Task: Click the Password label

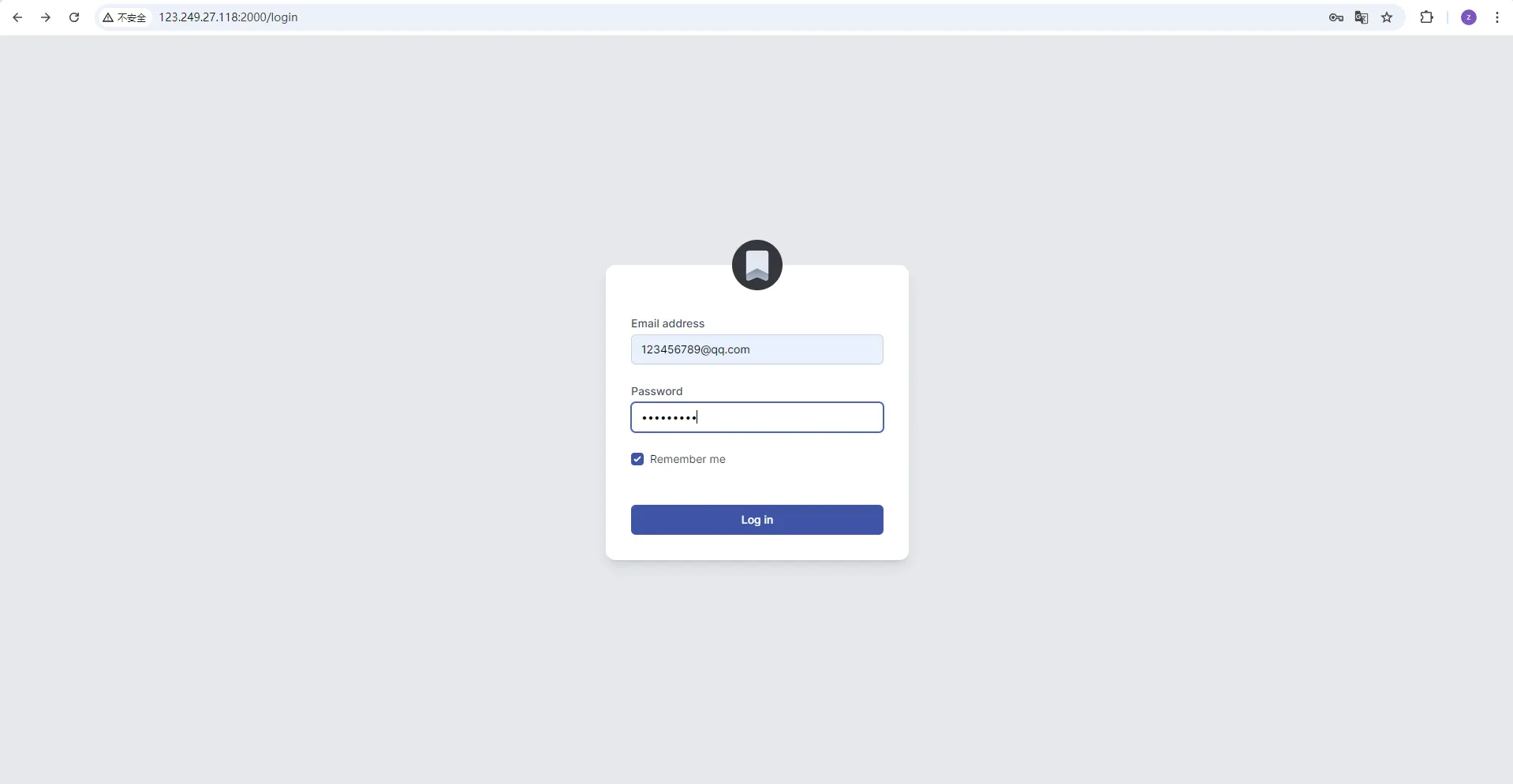Action: coord(656,391)
